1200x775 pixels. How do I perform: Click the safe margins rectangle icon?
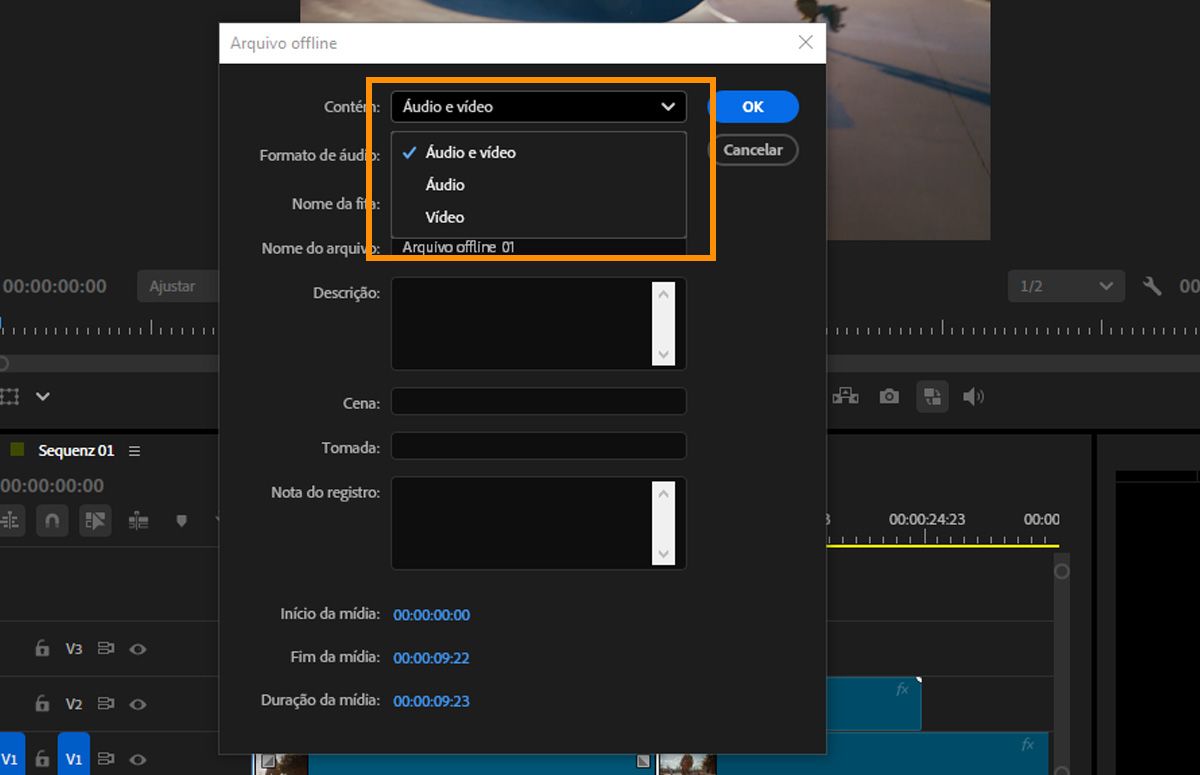(10, 397)
